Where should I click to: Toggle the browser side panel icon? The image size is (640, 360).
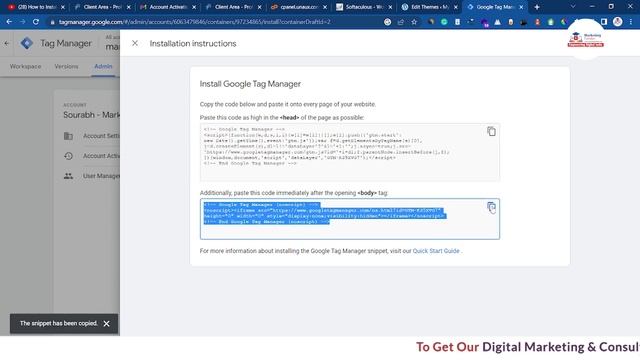click(x=604, y=22)
